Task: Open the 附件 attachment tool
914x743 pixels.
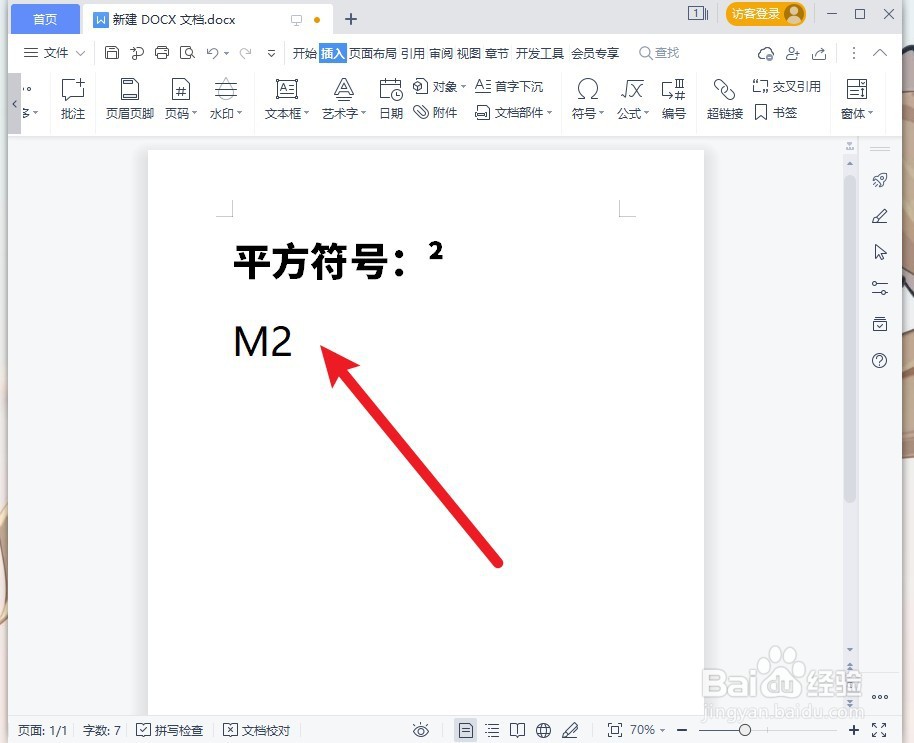Action: point(432,112)
